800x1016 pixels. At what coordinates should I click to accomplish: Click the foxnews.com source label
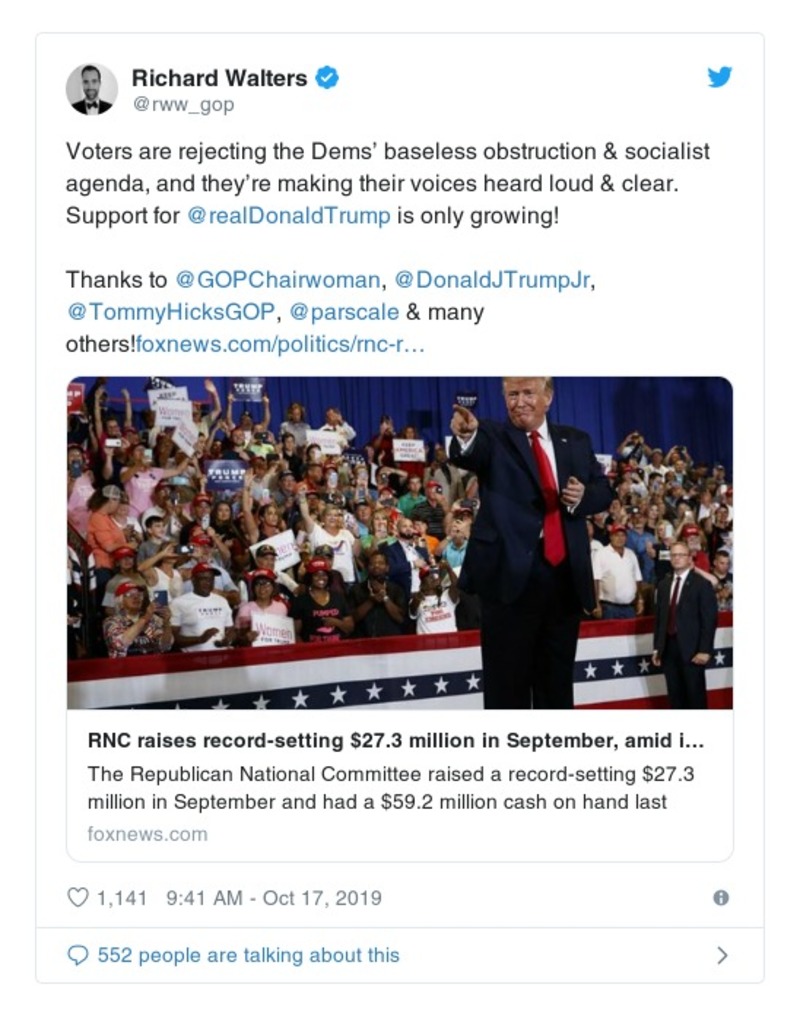[151, 832]
